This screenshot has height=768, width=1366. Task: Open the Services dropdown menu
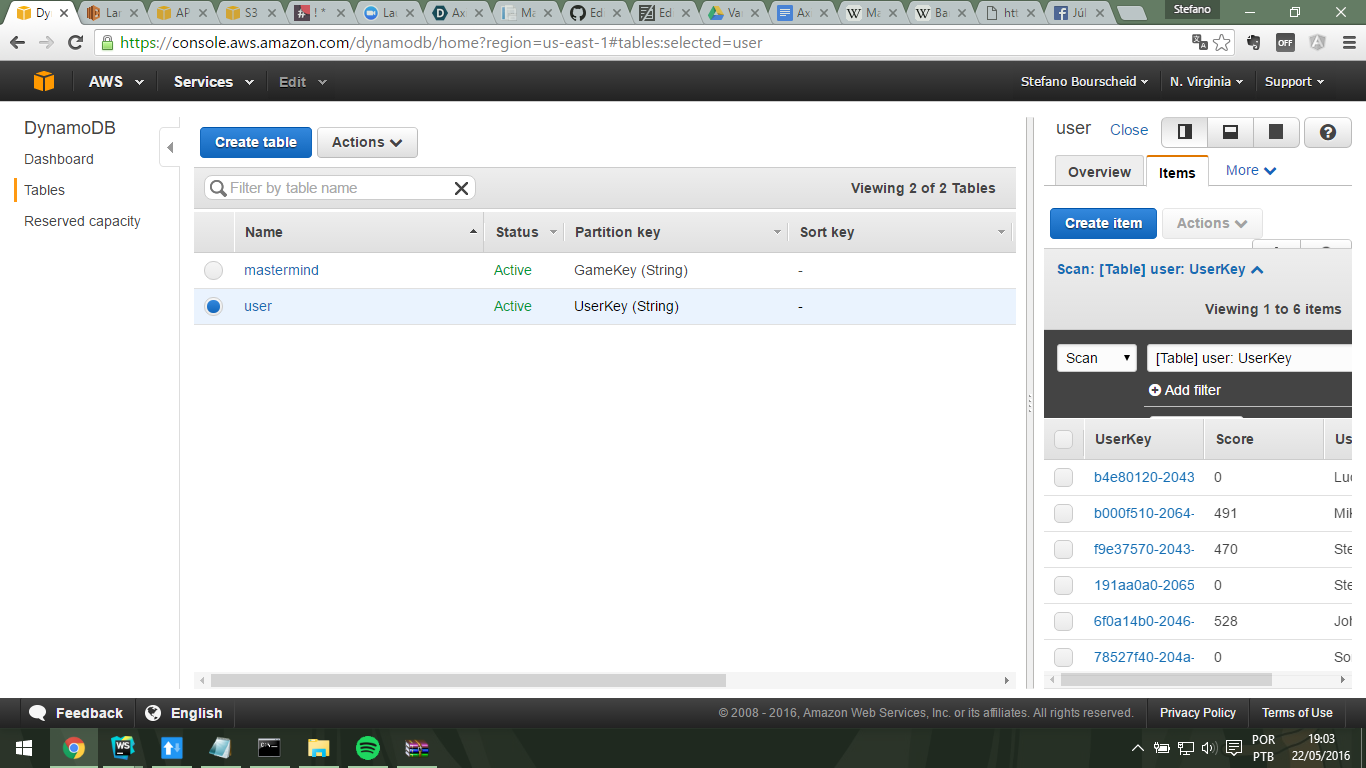pos(213,82)
